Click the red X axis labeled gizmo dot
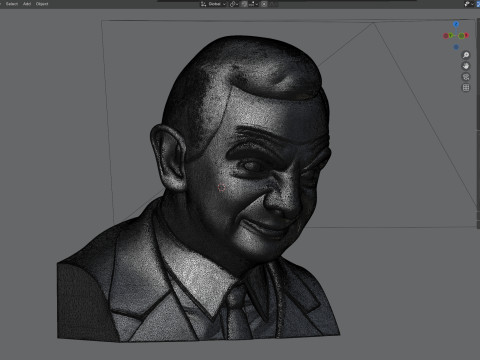Image resolution: width=480 pixels, height=360 pixels. point(466,35)
